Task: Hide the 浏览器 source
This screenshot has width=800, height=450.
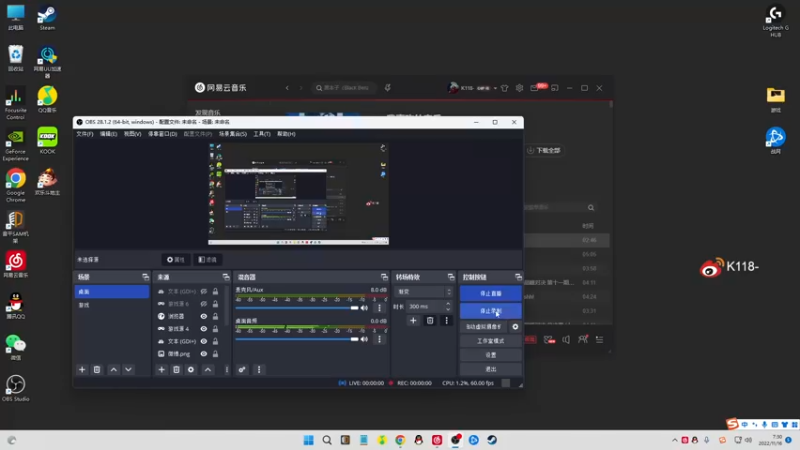Action: [x=204, y=316]
